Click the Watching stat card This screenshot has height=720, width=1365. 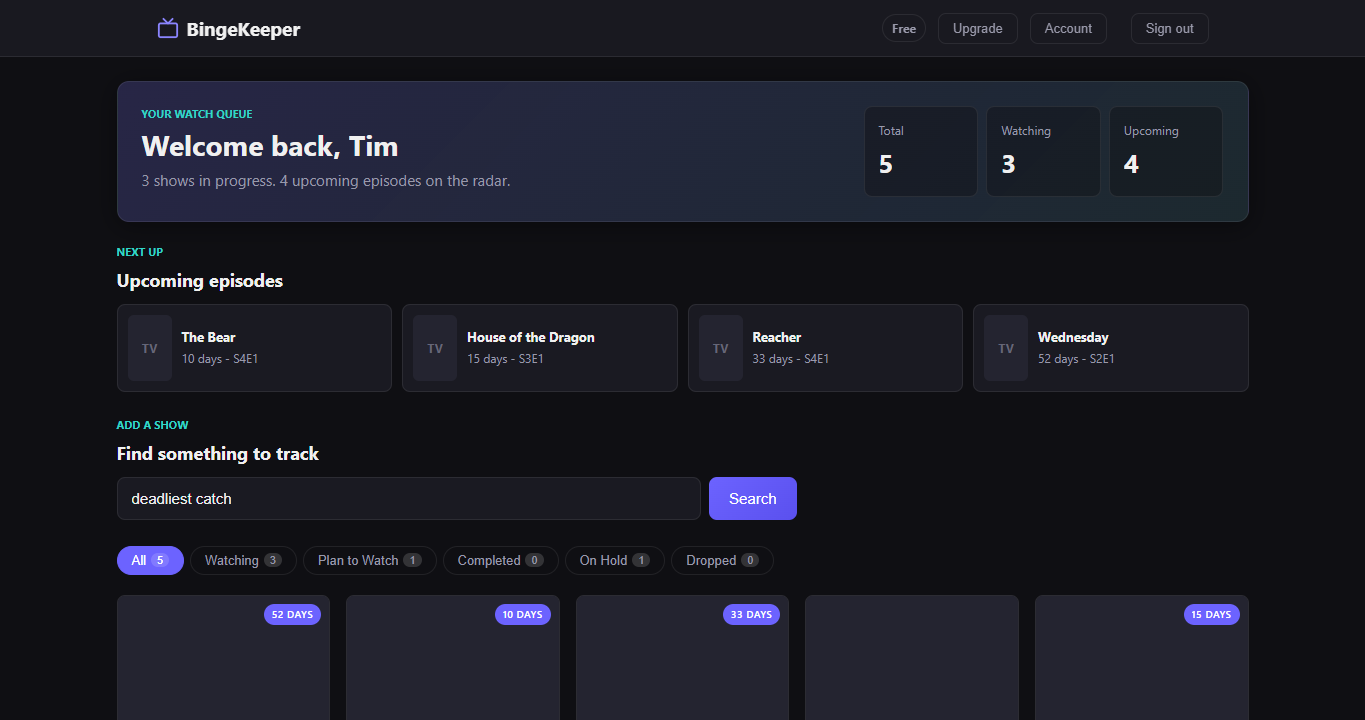pos(1043,152)
